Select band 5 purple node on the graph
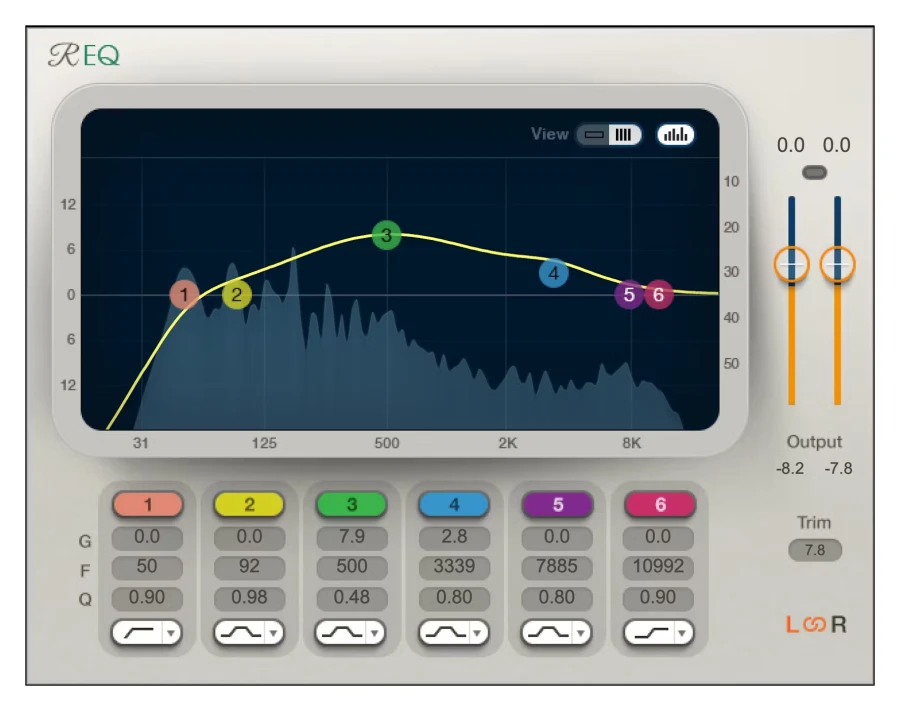 629,295
